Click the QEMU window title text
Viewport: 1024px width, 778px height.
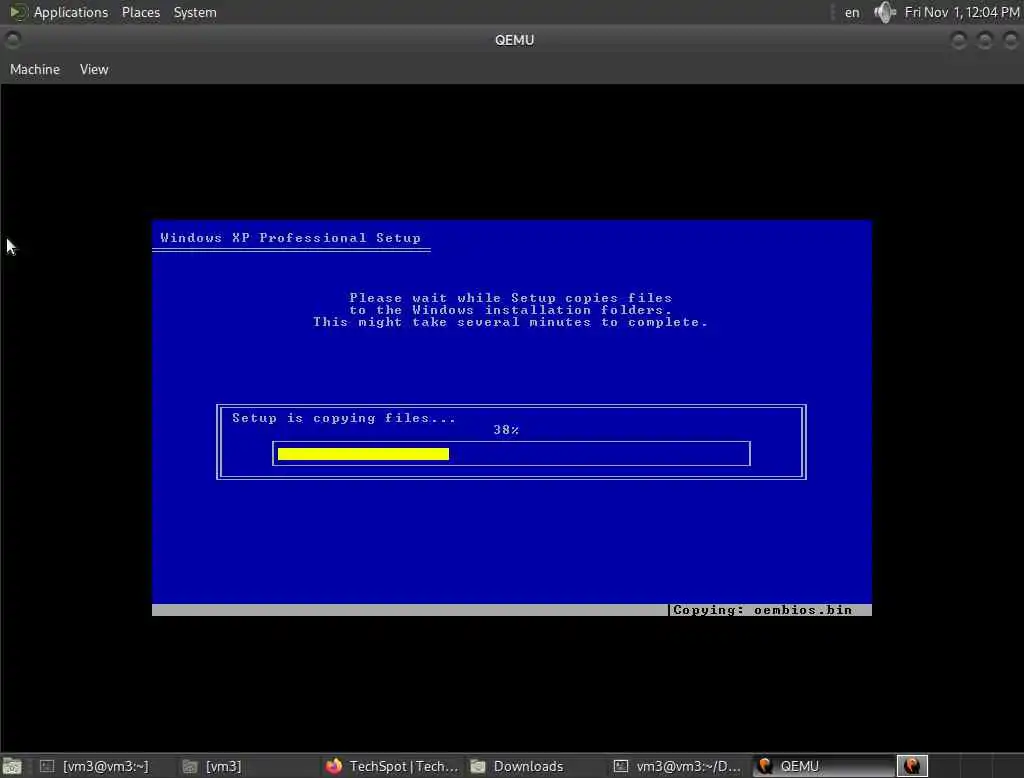tap(515, 41)
